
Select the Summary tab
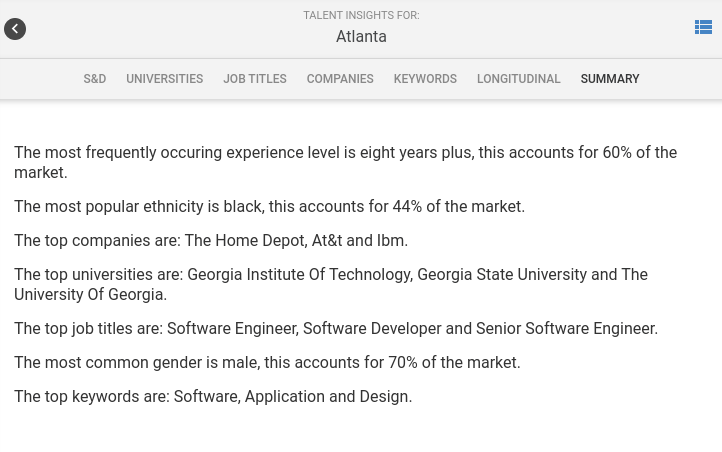click(610, 79)
